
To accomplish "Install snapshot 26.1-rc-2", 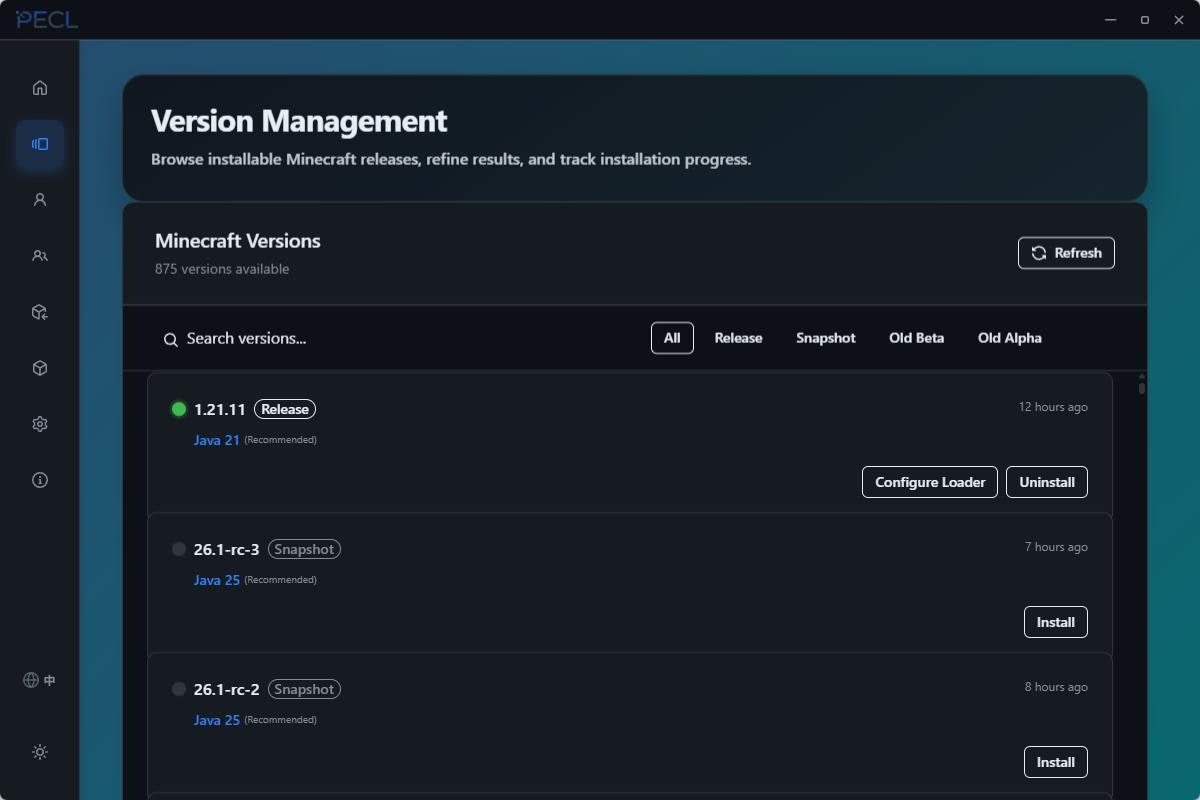I will point(1056,762).
